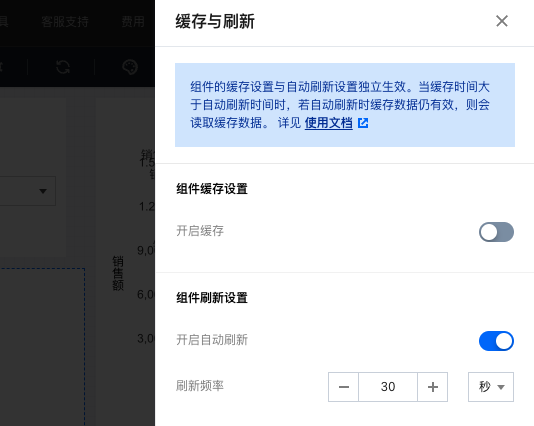Click the 销售额 axis label on chart
The height and width of the screenshot is (426, 534).
pos(118,273)
